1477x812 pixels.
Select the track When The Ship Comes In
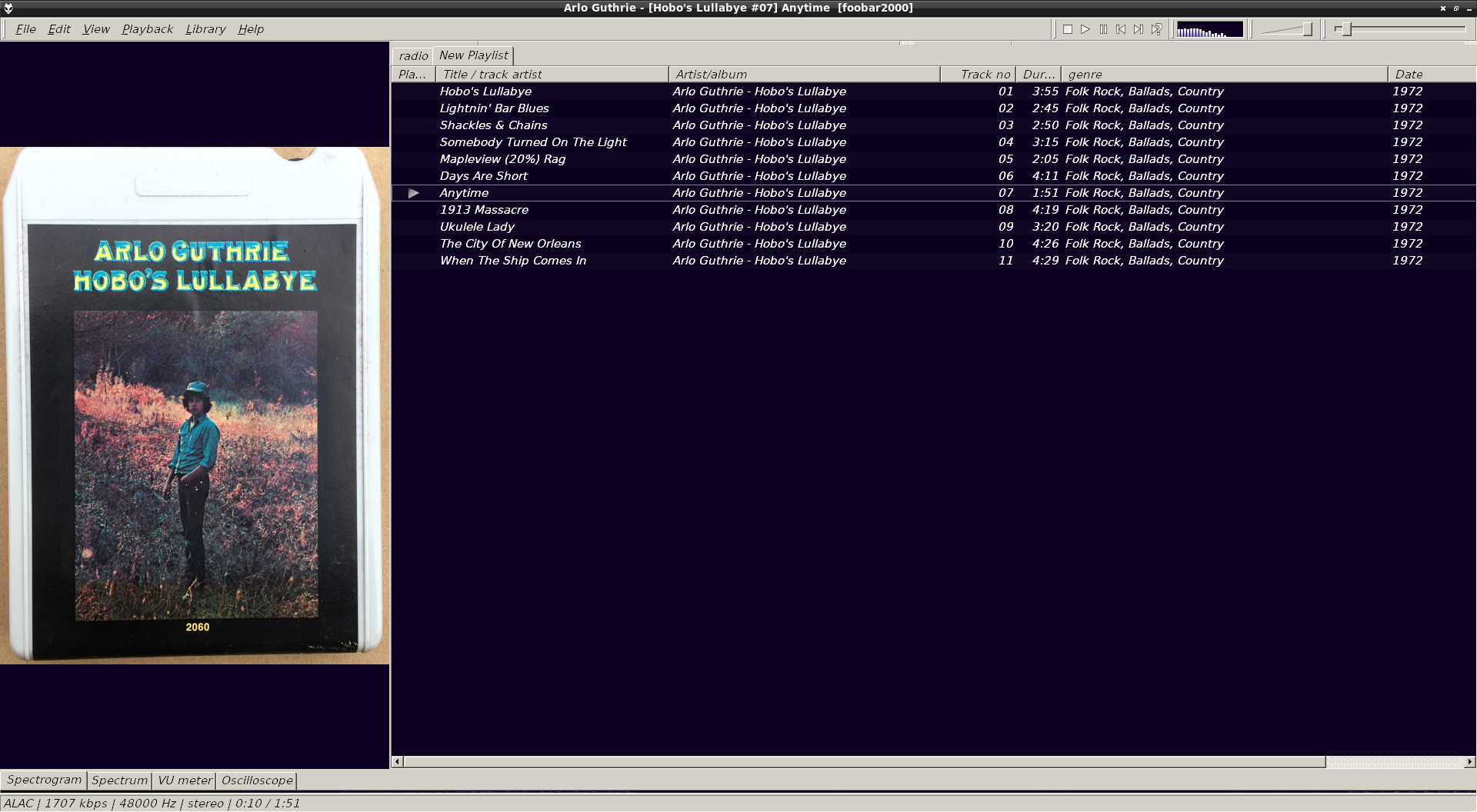pyautogui.click(x=934, y=261)
